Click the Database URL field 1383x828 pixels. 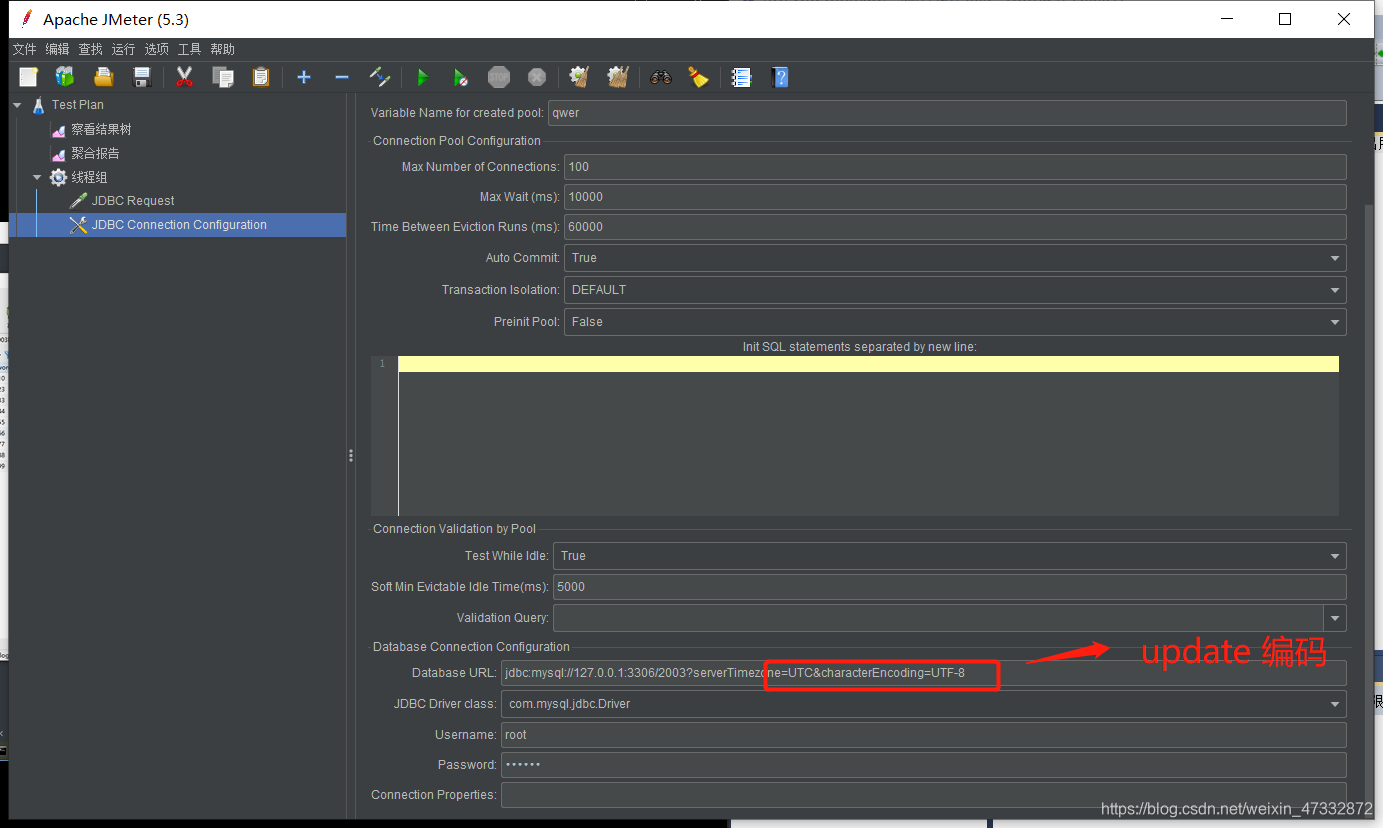(923, 673)
